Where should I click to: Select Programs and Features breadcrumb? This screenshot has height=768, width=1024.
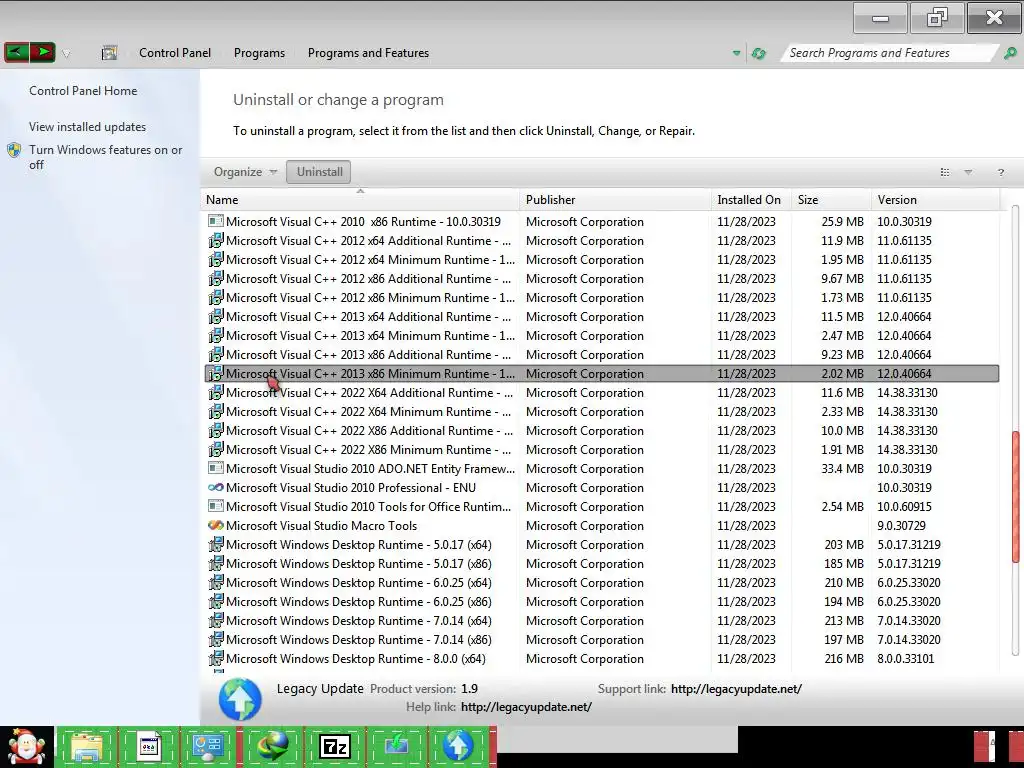pos(368,53)
